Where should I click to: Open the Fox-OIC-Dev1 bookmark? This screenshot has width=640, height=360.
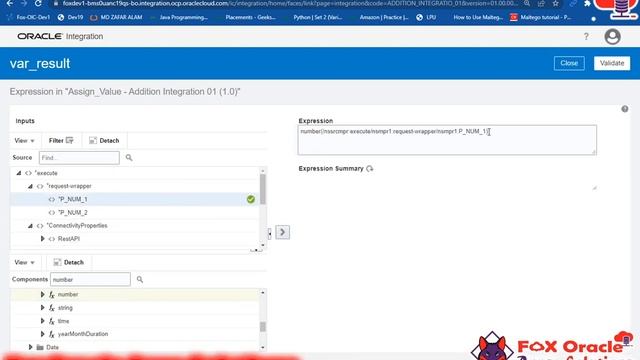click(x=29, y=18)
